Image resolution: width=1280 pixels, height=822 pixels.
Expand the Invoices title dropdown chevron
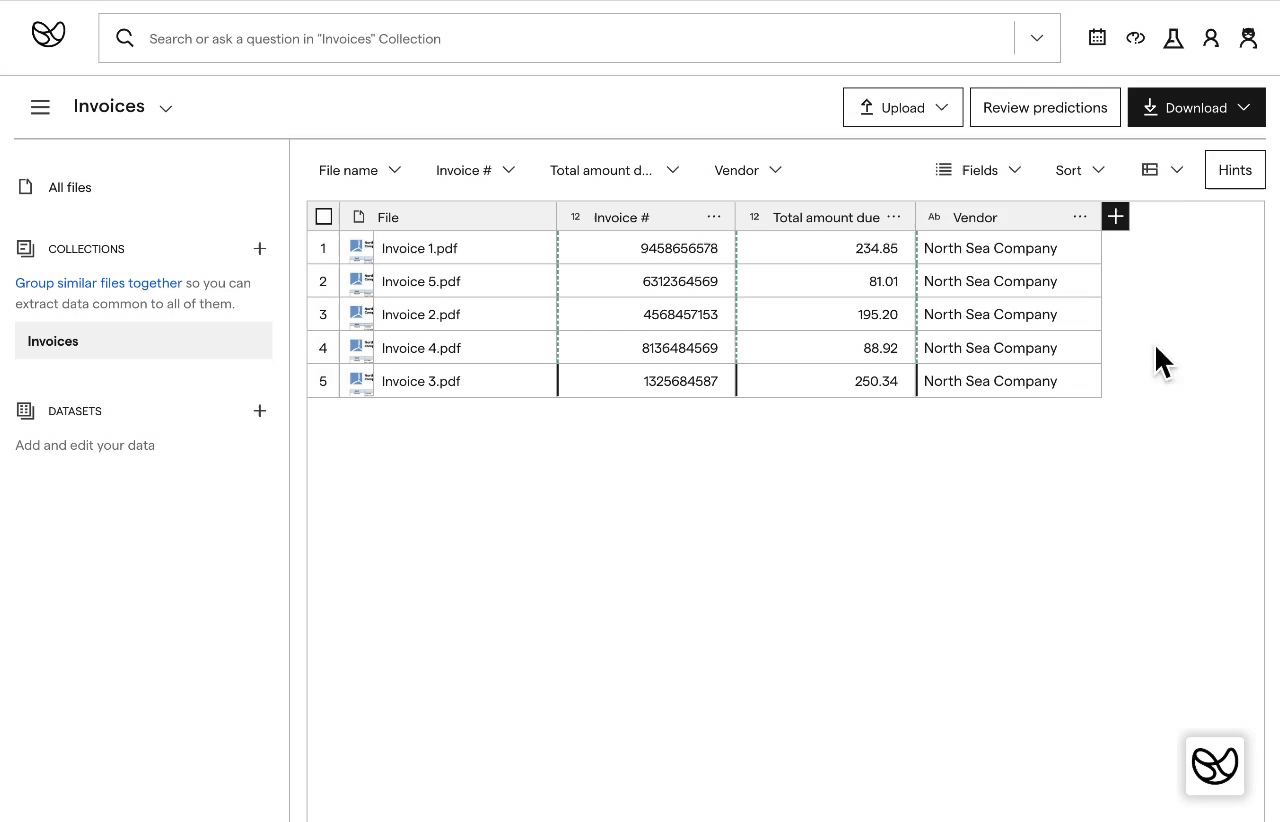point(166,108)
